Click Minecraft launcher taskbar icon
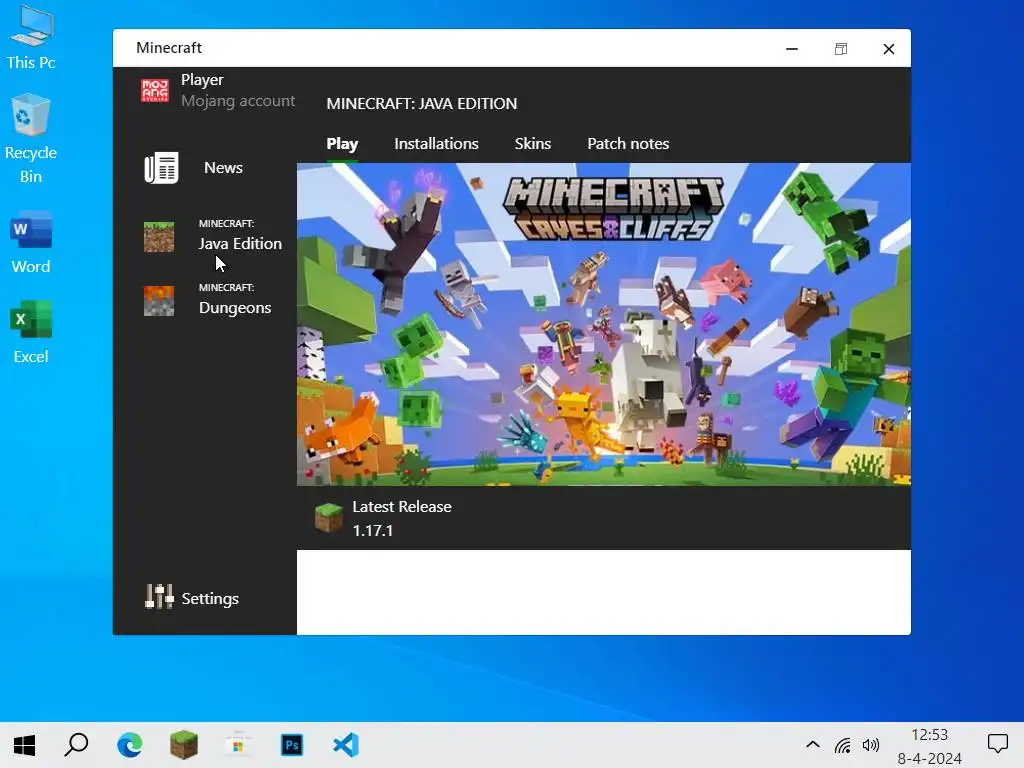This screenshot has width=1024, height=768. point(184,744)
